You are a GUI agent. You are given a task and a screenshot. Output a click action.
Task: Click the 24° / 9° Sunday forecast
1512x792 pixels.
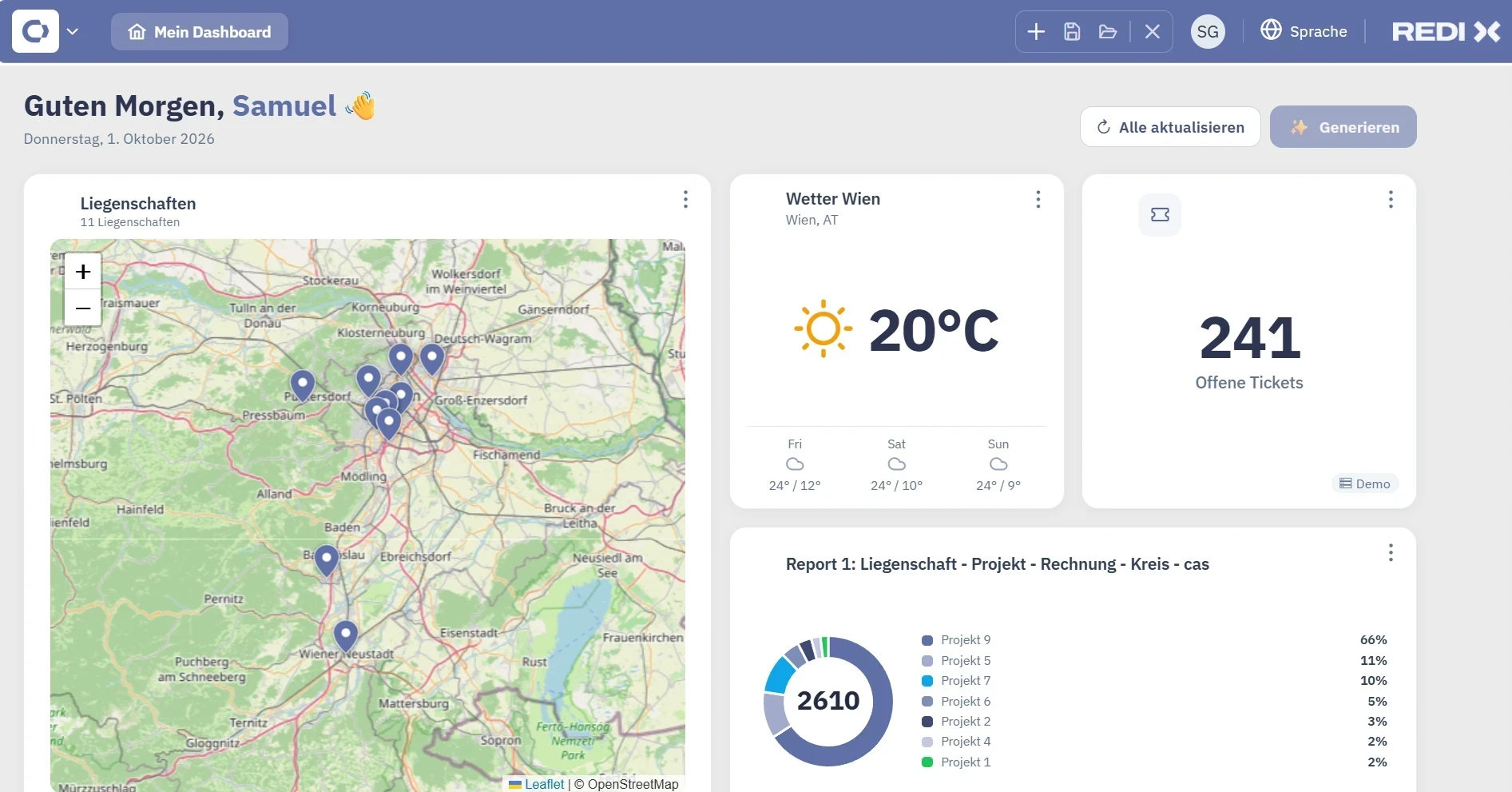pyautogui.click(x=998, y=485)
